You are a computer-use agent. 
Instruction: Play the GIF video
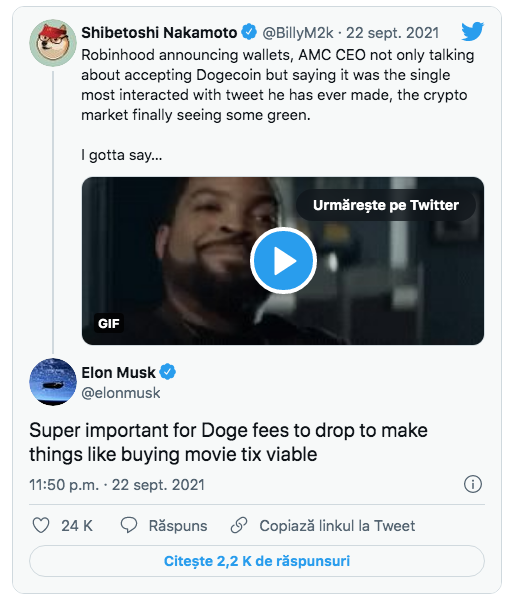click(283, 261)
